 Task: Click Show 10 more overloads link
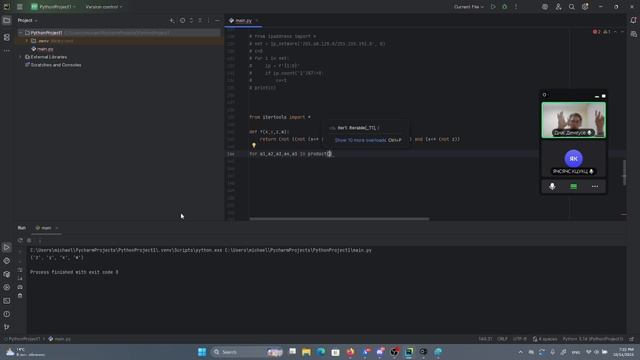coord(360,140)
